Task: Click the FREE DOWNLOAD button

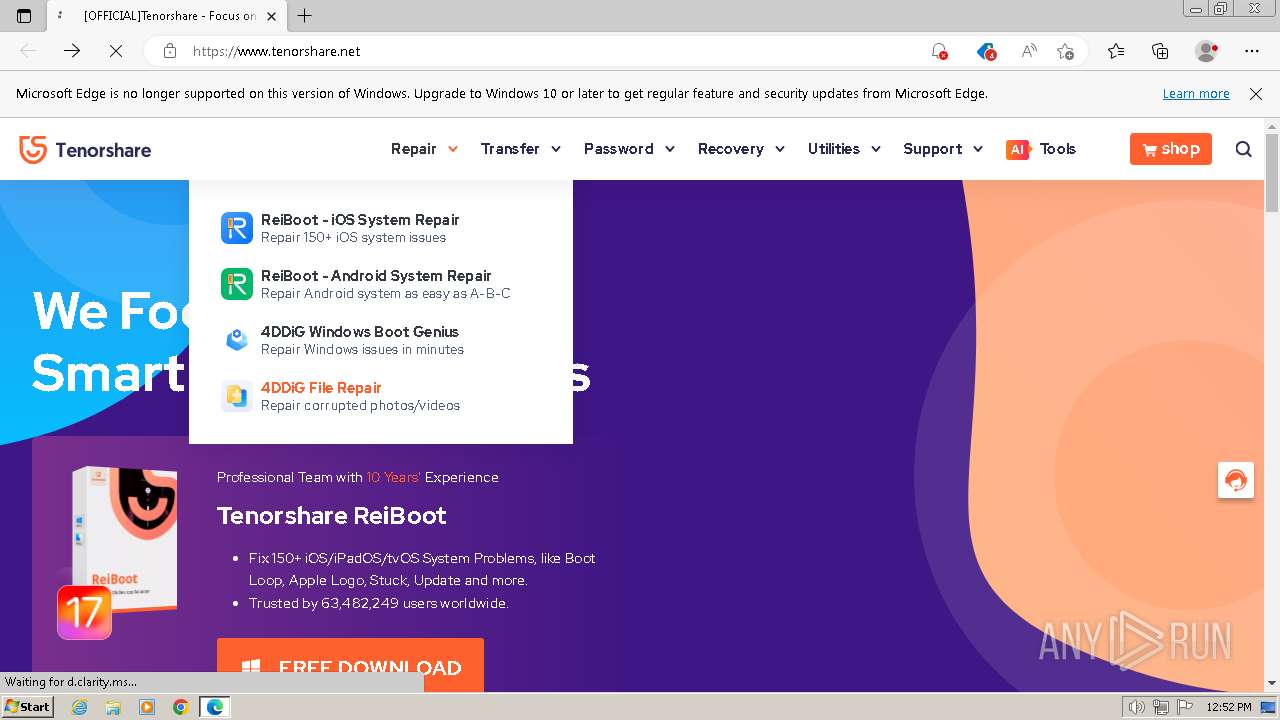Action: pyautogui.click(x=350, y=665)
